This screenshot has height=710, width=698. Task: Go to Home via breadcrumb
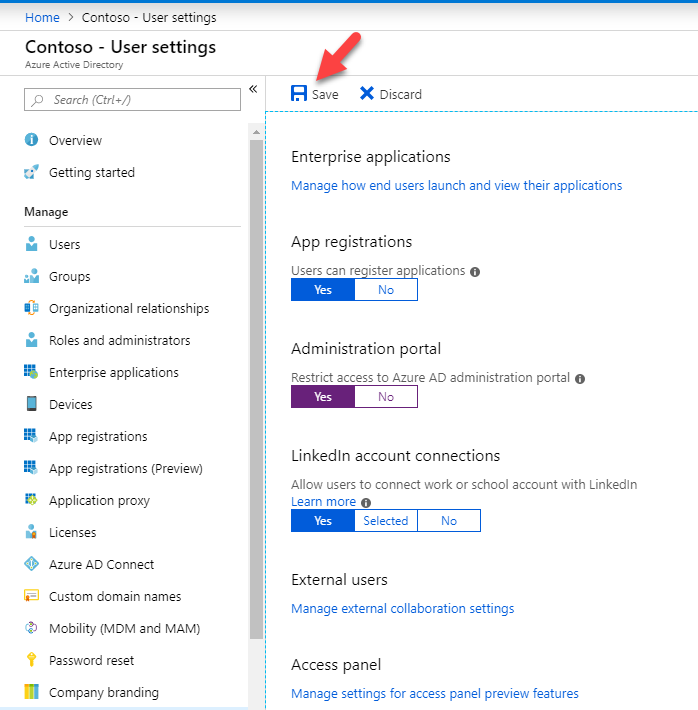coord(42,17)
